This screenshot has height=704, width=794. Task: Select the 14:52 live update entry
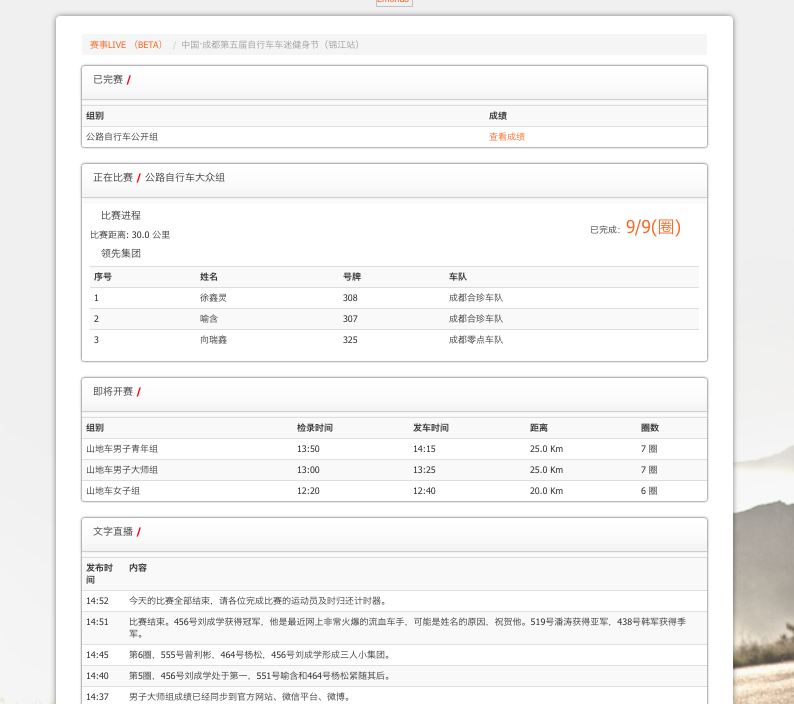[x=394, y=601]
